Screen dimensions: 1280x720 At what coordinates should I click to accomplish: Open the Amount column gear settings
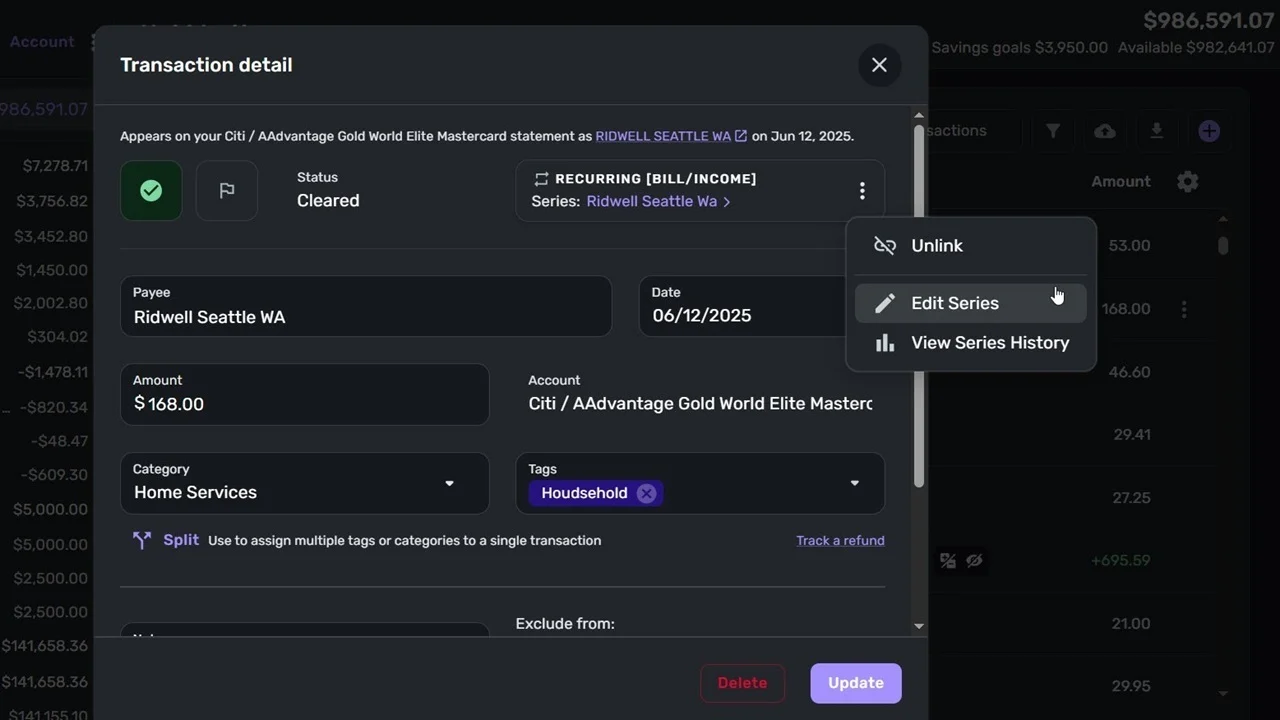tap(1187, 181)
